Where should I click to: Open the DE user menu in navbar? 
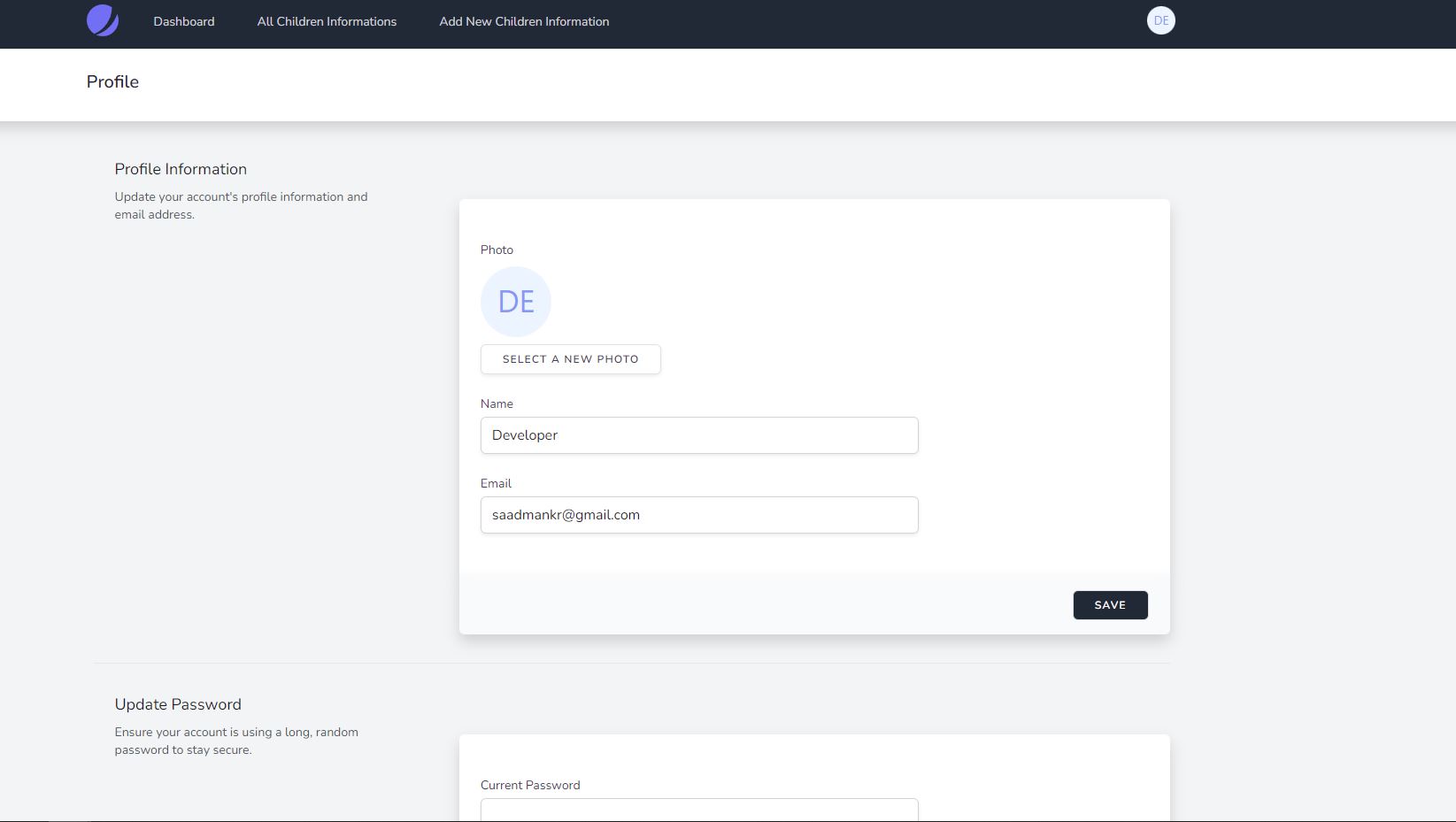tap(1160, 20)
